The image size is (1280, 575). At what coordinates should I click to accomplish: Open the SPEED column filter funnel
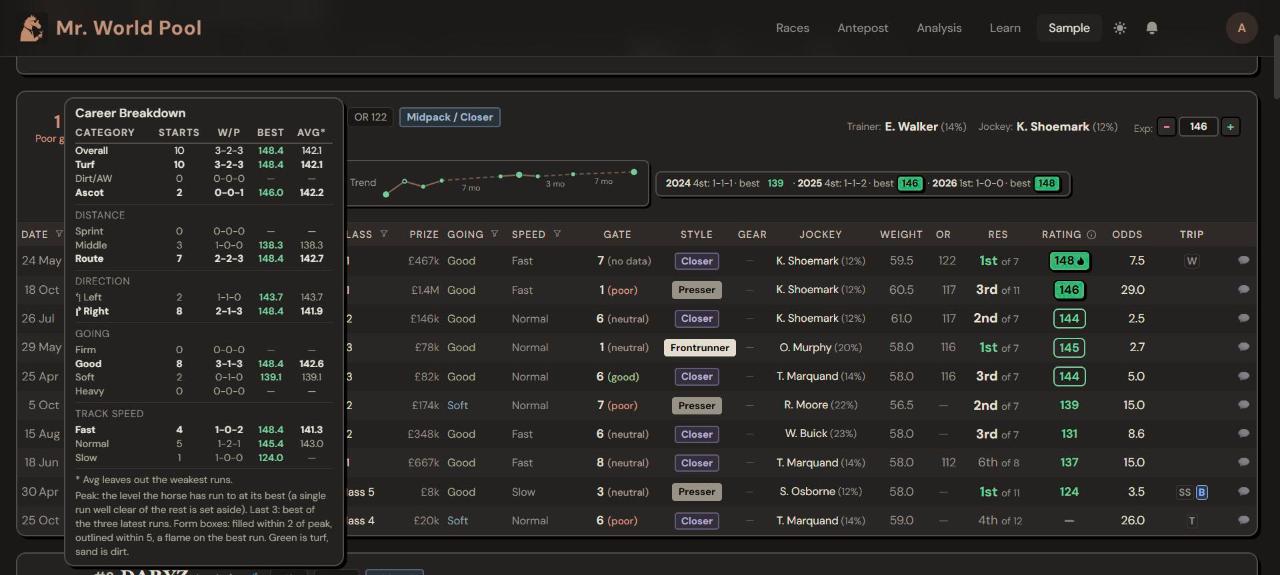point(557,235)
